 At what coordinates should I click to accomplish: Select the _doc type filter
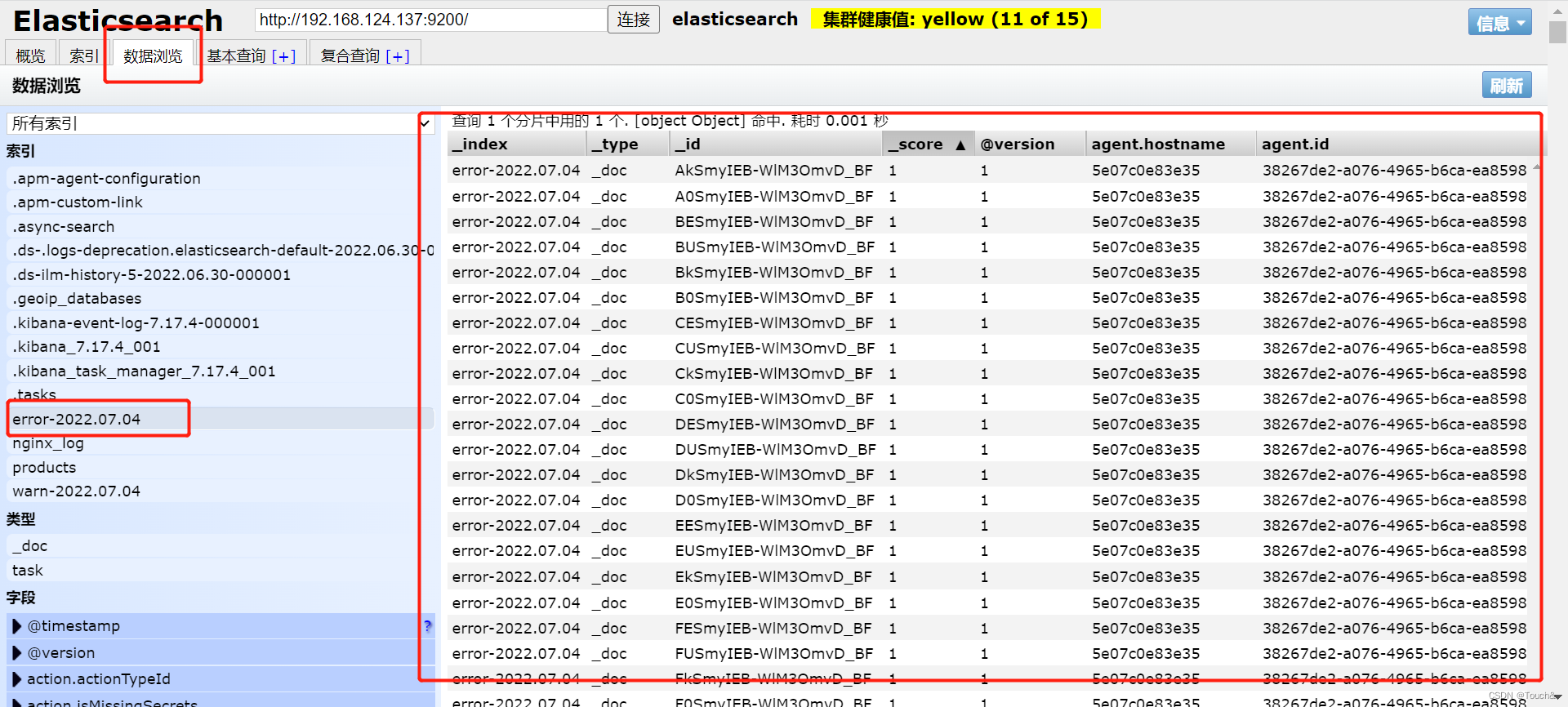[x=220, y=545]
